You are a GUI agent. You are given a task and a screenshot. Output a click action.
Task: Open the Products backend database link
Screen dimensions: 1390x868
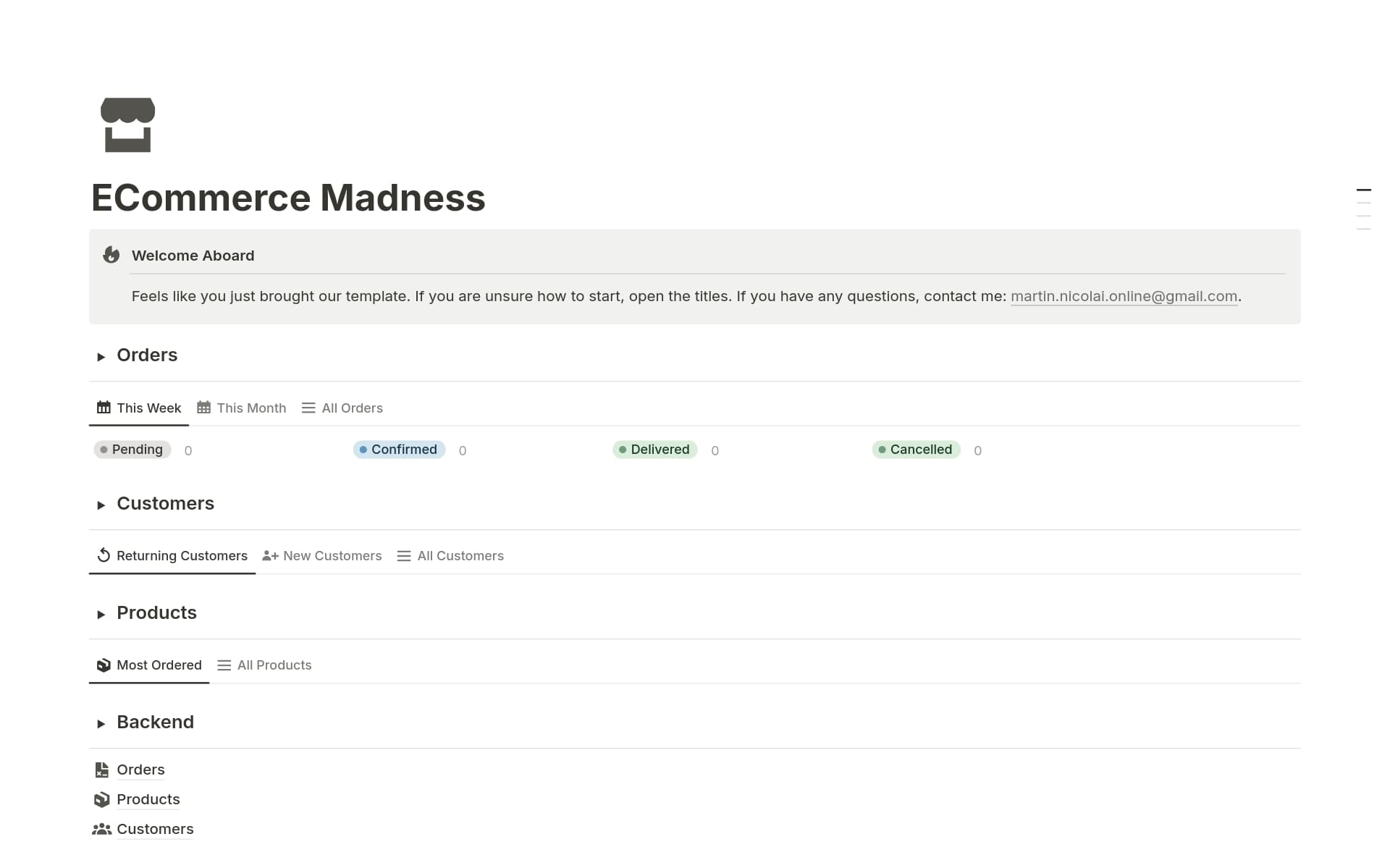148,799
